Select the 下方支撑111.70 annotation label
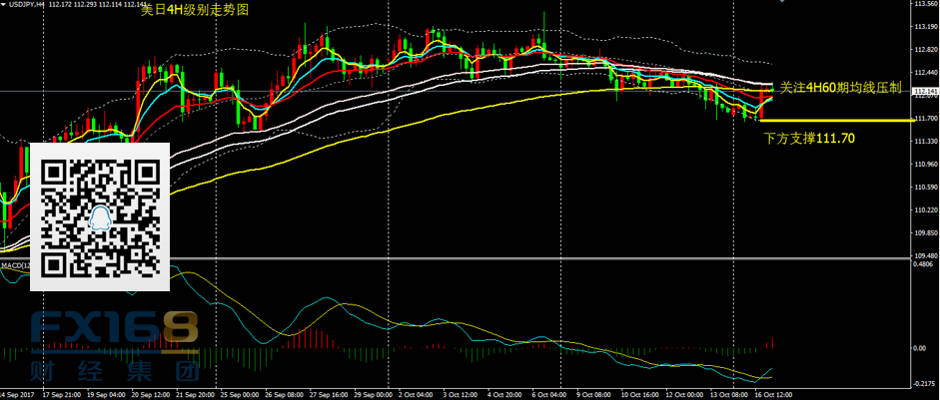 (x=808, y=138)
